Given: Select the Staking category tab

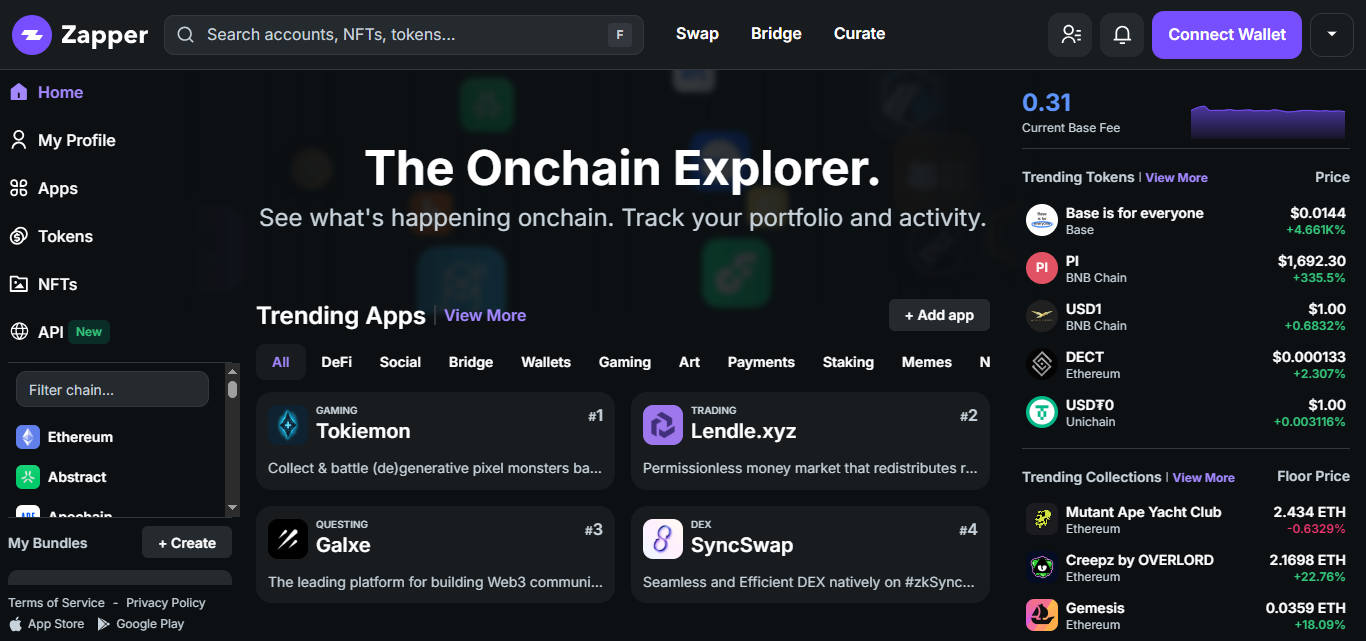Looking at the screenshot, I should 848,362.
